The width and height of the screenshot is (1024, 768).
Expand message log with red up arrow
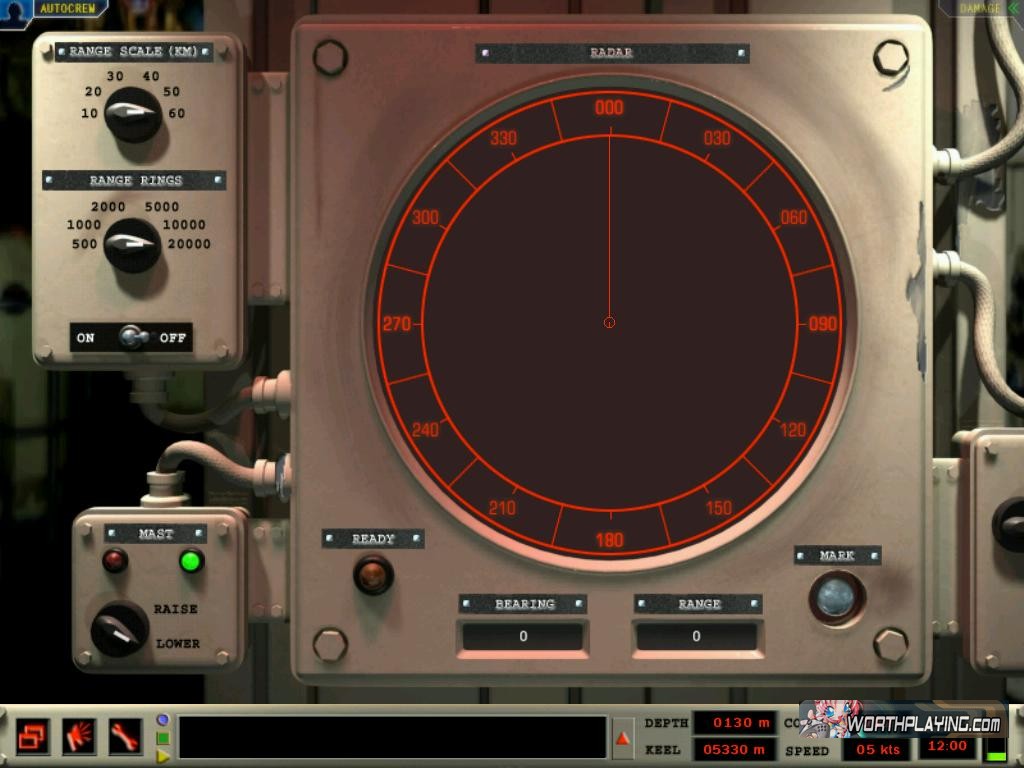(x=623, y=738)
